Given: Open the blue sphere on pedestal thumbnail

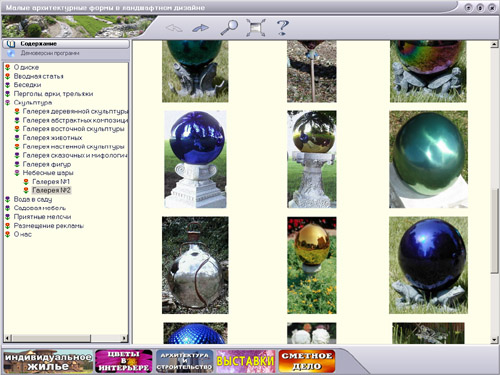Looking at the screenshot, I should (195, 159).
